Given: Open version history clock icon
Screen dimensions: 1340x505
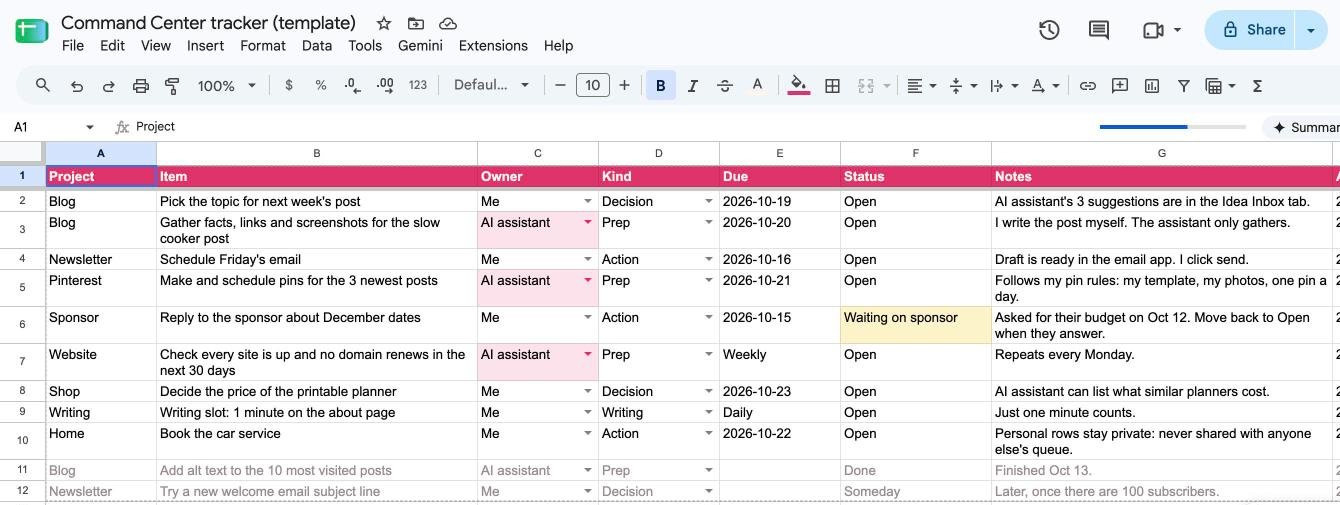Looking at the screenshot, I should pyautogui.click(x=1049, y=30).
